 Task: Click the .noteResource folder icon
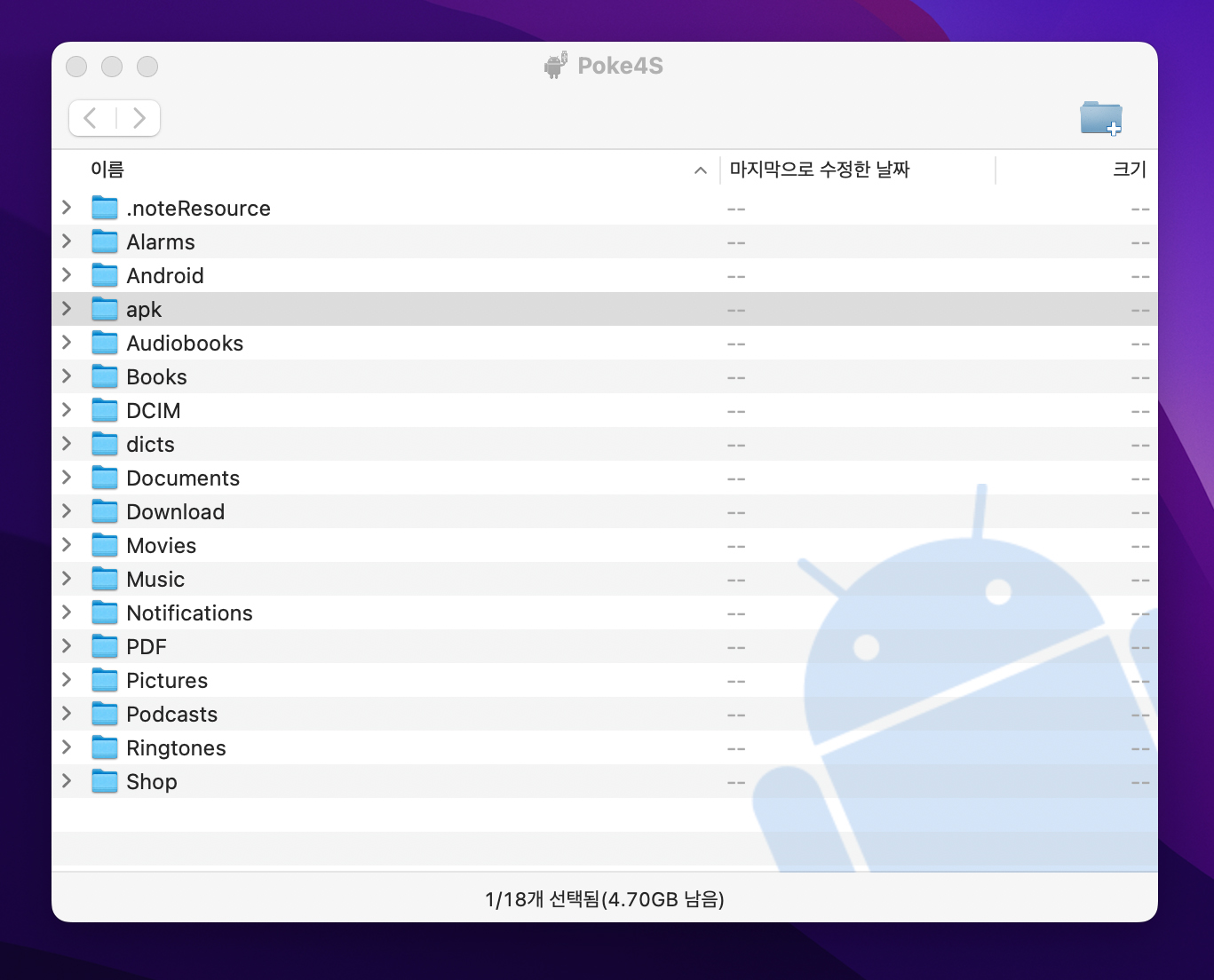tap(105, 208)
